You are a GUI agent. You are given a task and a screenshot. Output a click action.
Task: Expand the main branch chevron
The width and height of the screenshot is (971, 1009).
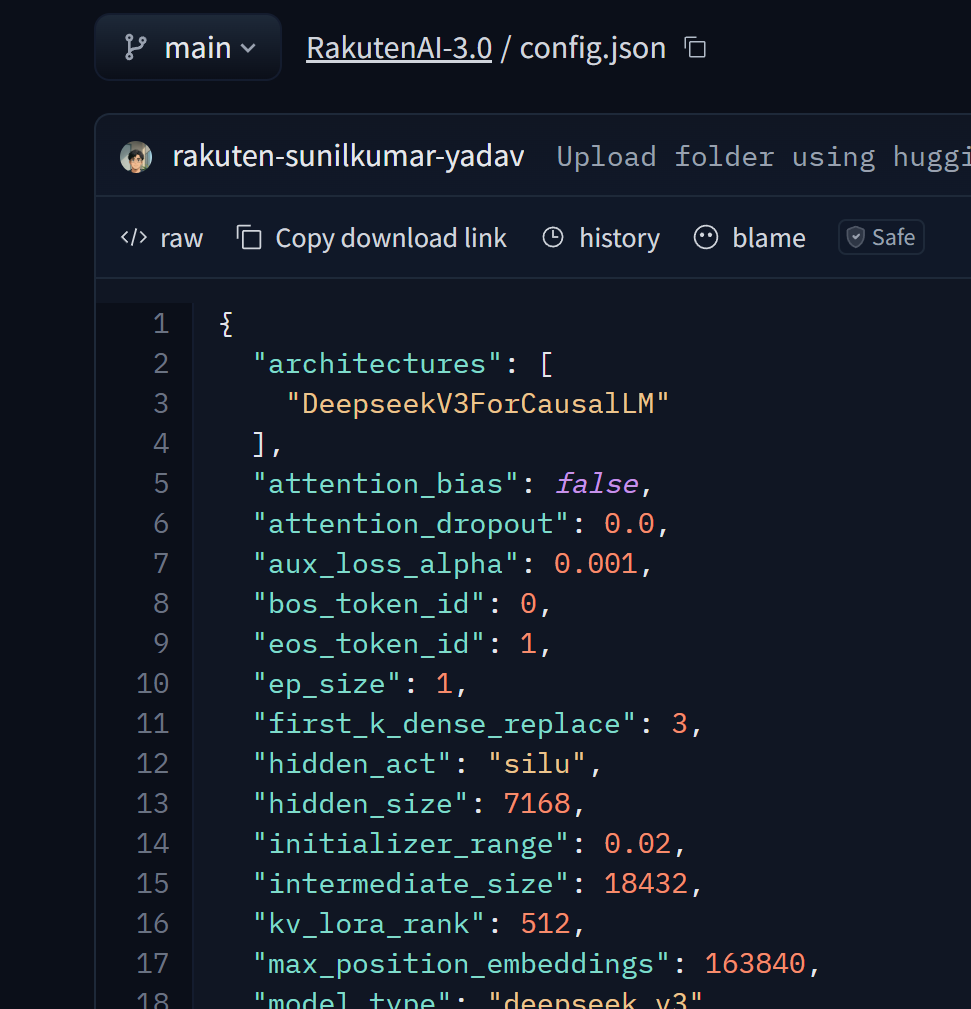[249, 48]
